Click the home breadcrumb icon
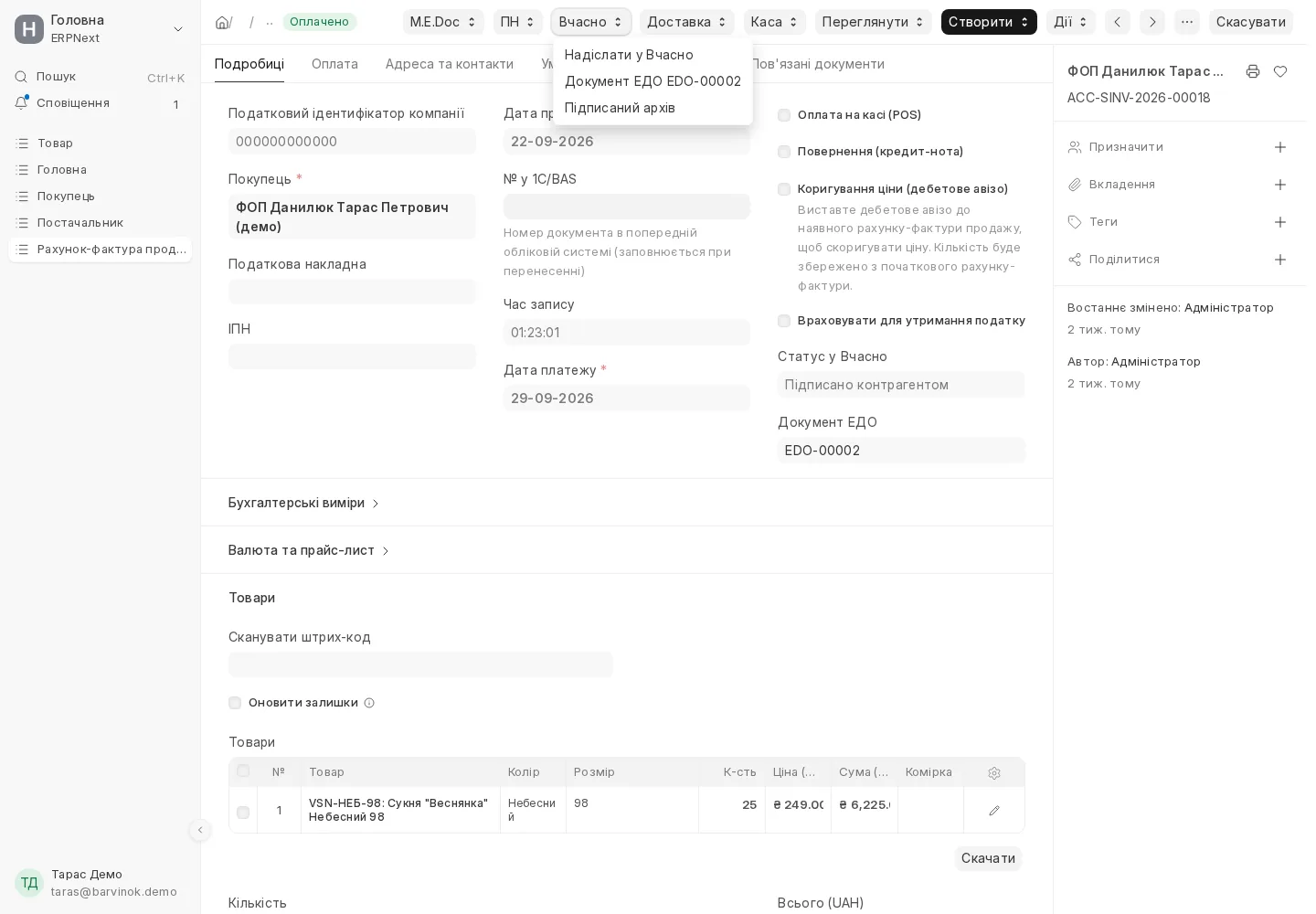This screenshot has height=914, width=1316. click(x=222, y=22)
